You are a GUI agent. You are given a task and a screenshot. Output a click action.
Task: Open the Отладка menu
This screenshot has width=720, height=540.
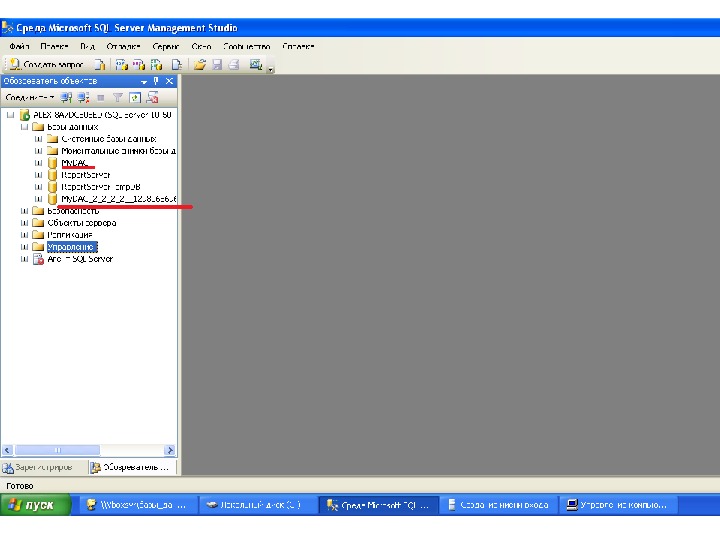click(123, 46)
